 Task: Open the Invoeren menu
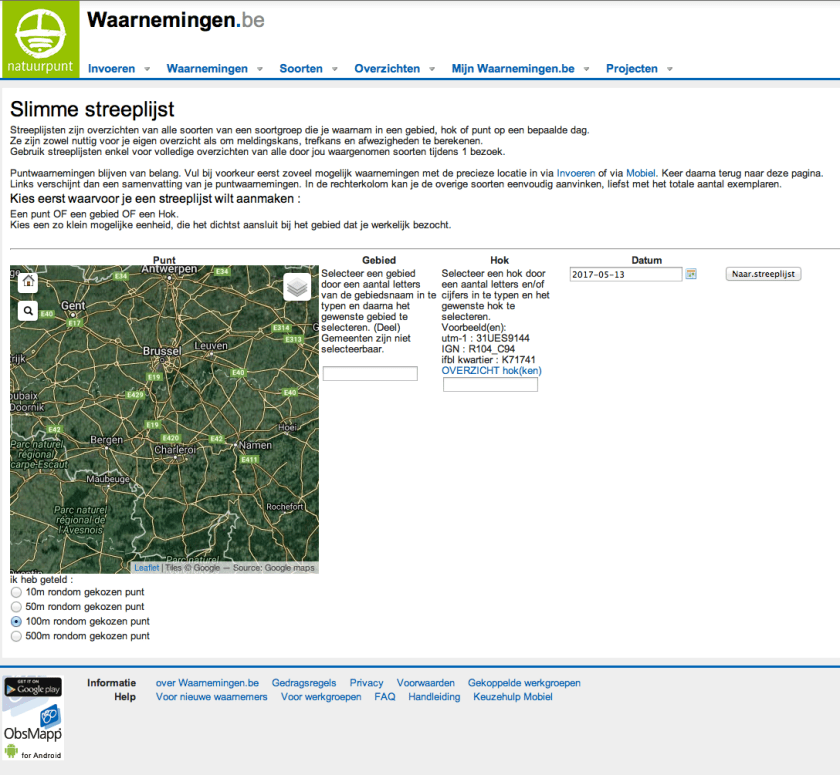[111, 69]
